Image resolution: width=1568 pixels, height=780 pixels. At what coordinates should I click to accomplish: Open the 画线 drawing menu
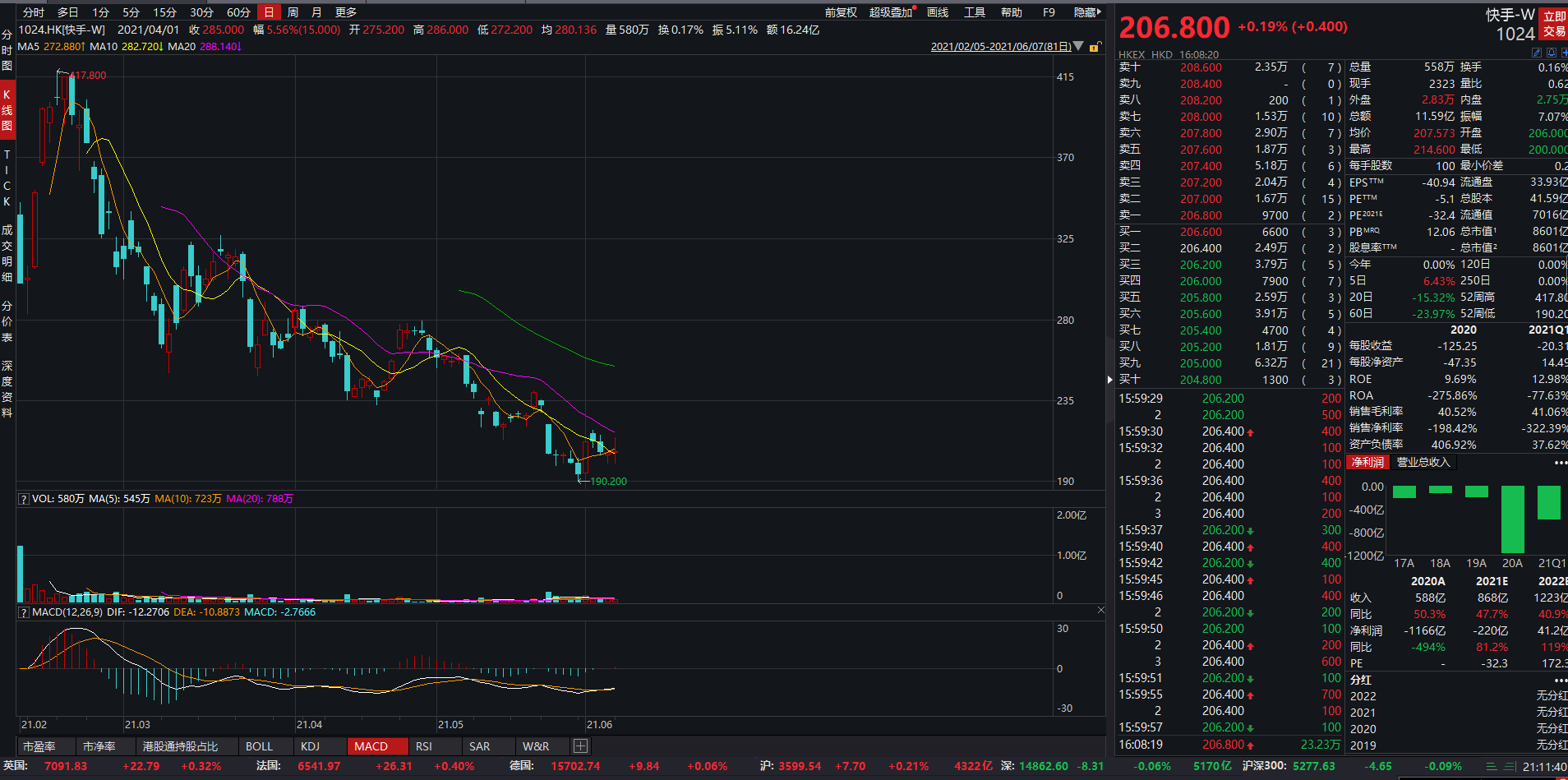coord(938,12)
